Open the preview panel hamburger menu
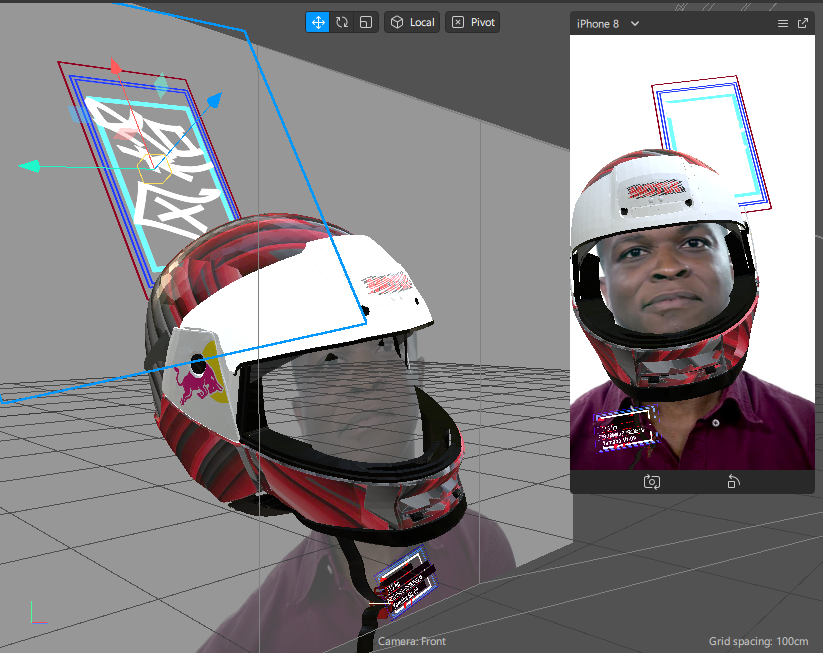 (x=785, y=22)
